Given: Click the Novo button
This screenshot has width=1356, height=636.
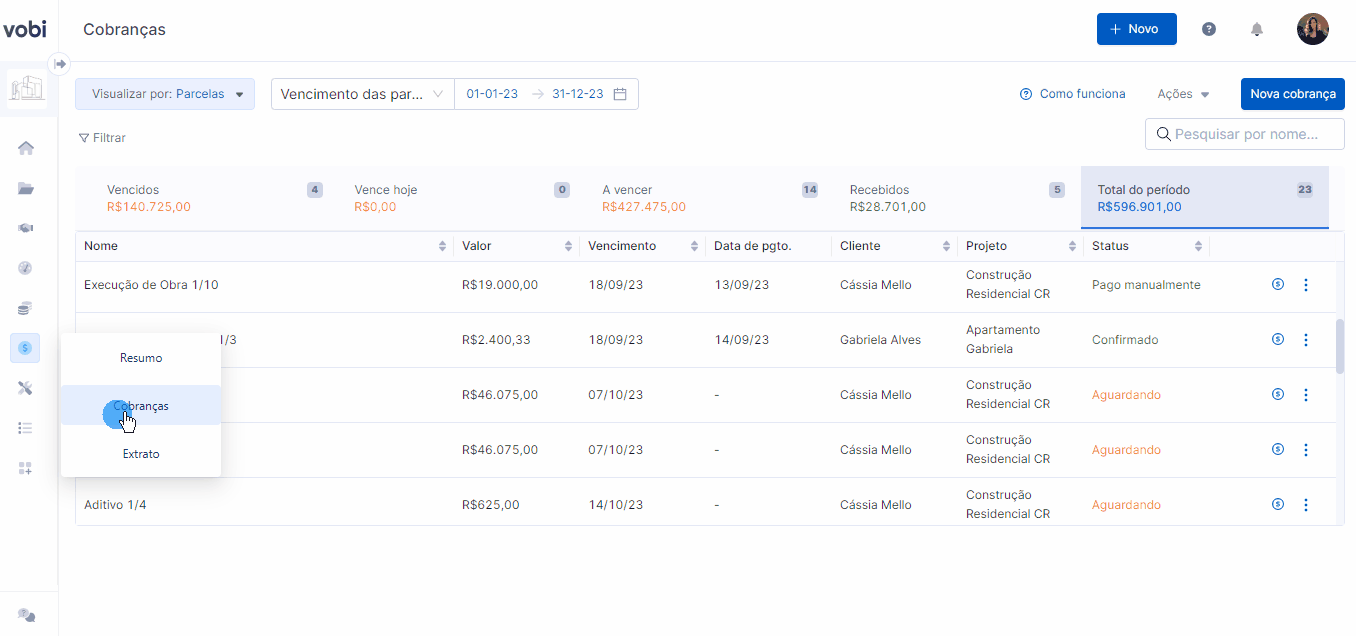Looking at the screenshot, I should point(1136,29).
